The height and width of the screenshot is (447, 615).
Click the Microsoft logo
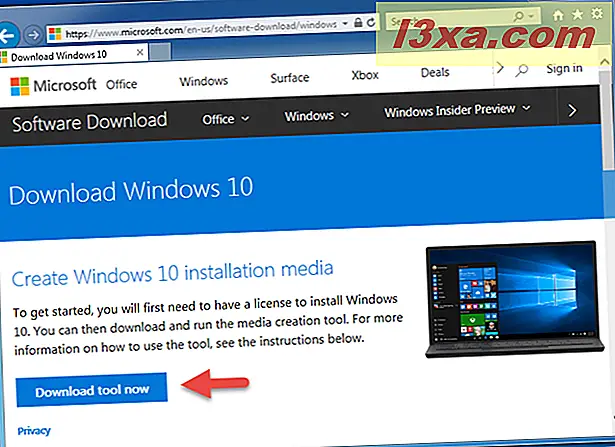pyautogui.click(x=53, y=85)
